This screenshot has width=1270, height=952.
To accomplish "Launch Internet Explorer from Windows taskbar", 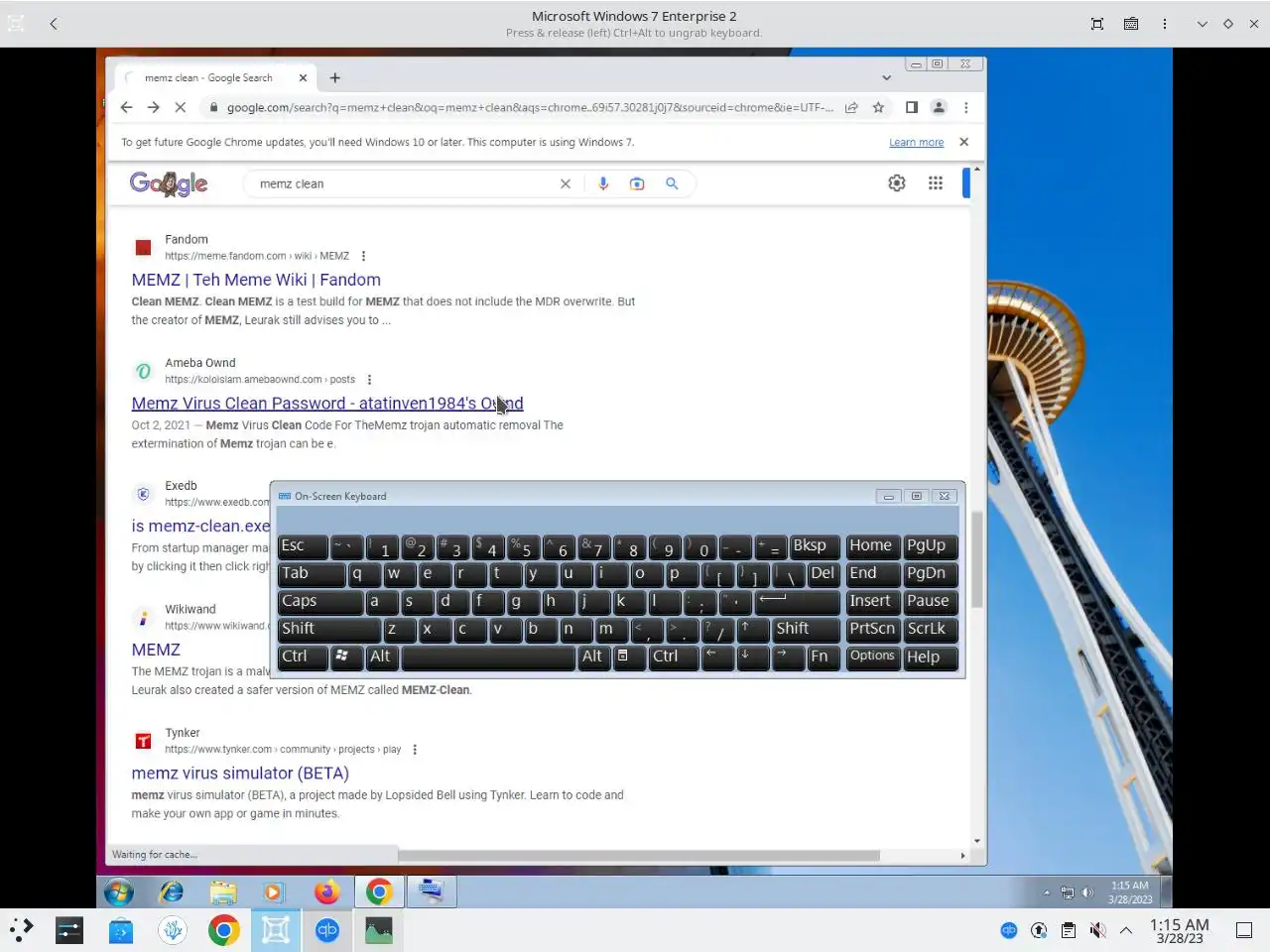I will pyautogui.click(x=172, y=892).
